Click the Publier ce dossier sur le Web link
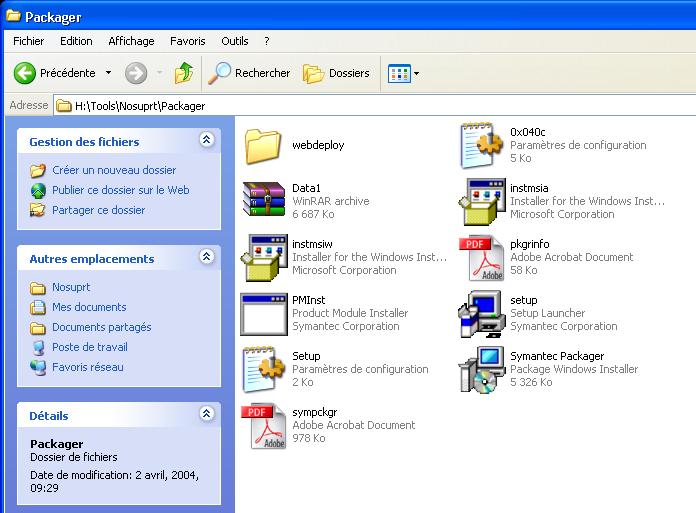 (121, 190)
